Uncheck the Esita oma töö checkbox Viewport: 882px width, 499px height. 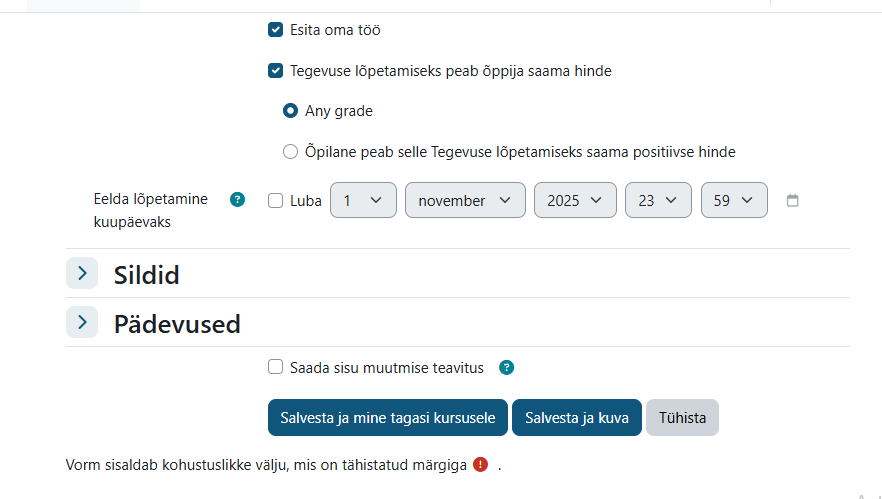click(276, 30)
